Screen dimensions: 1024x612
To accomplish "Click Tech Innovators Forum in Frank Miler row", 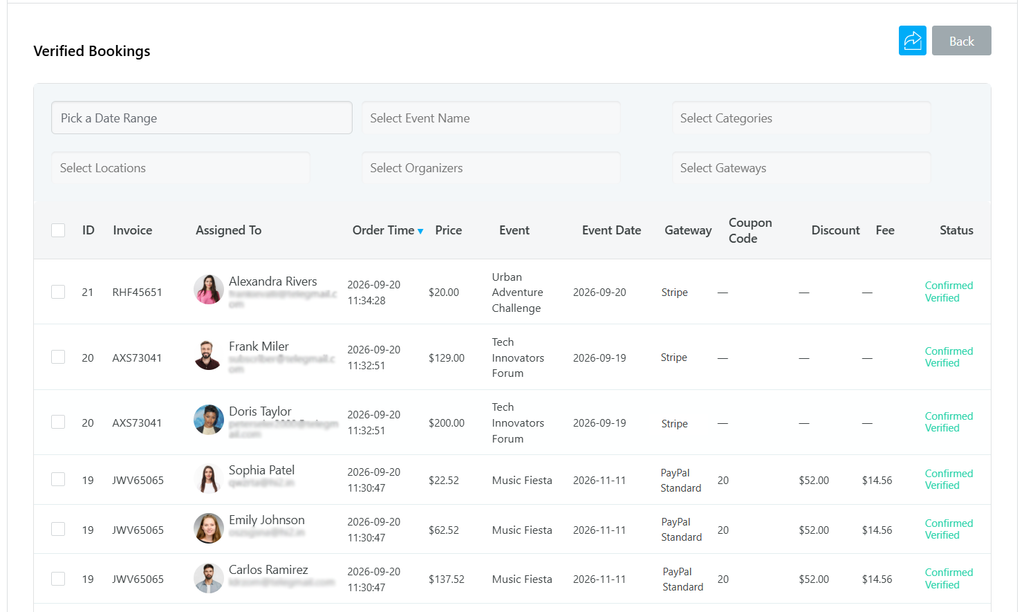I will (x=518, y=357).
